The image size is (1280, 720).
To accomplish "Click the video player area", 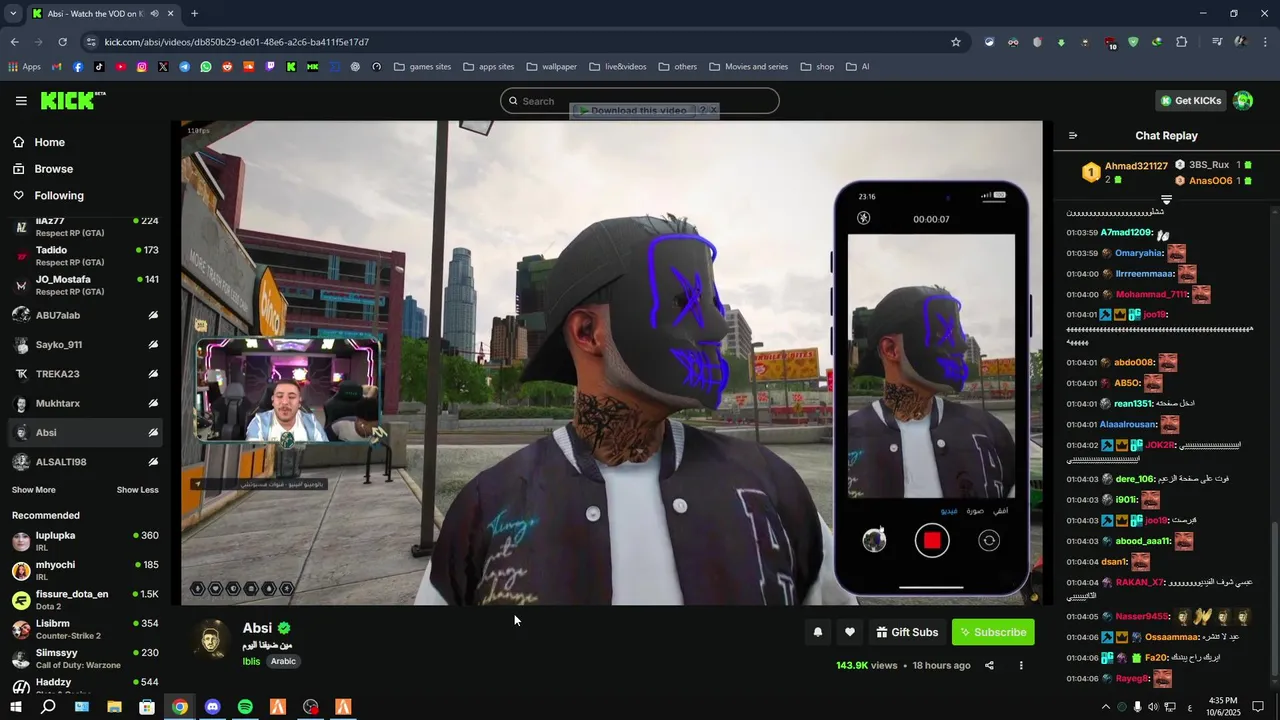I will 612,363.
